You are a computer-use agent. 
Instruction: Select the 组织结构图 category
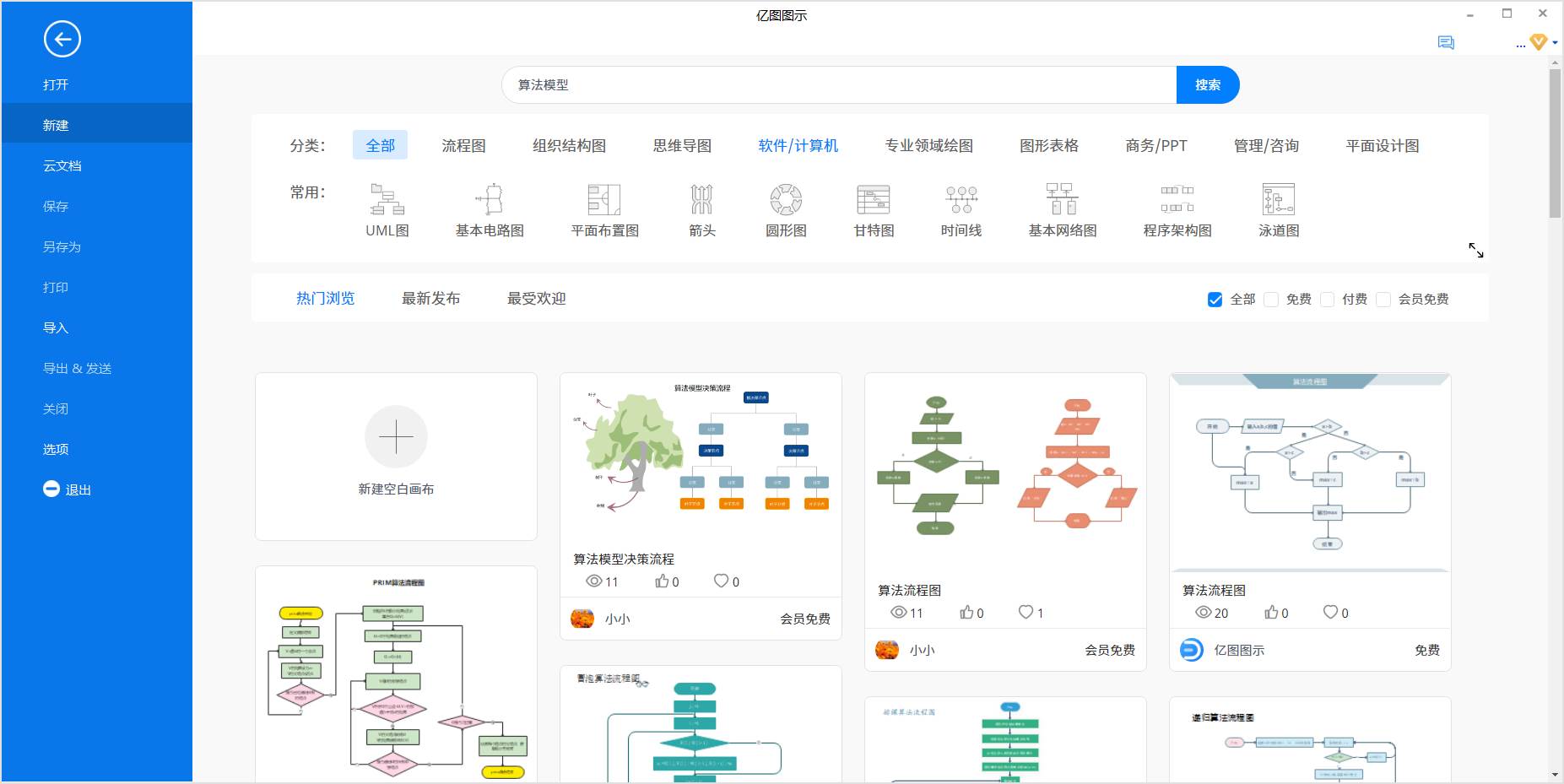coord(569,145)
